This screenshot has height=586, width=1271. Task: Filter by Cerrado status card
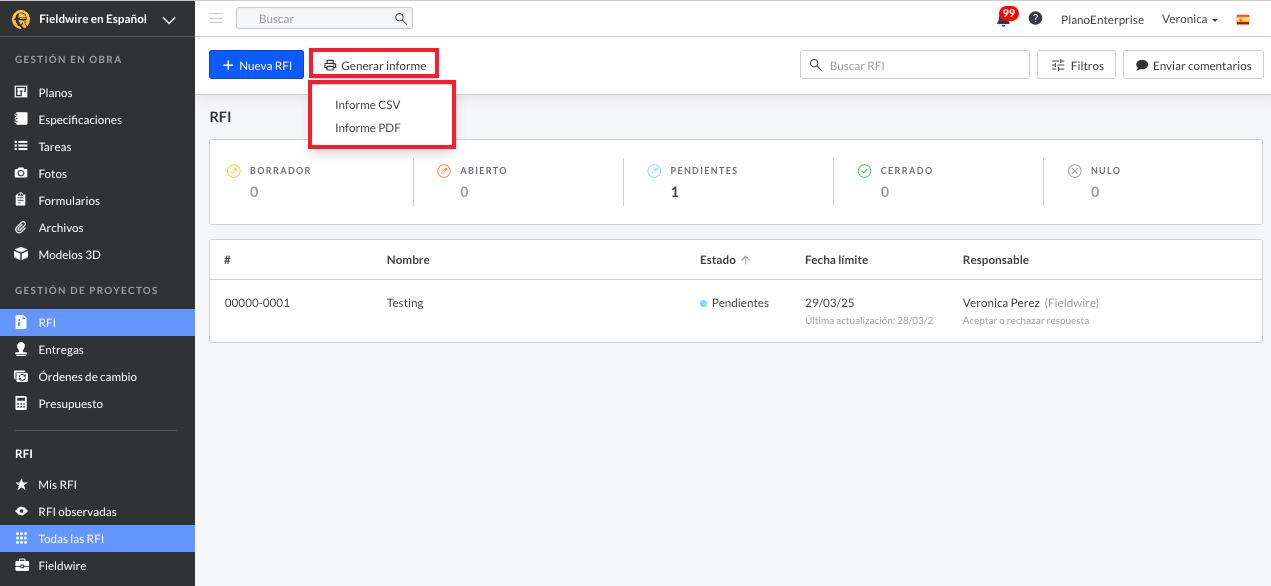[x=906, y=181]
